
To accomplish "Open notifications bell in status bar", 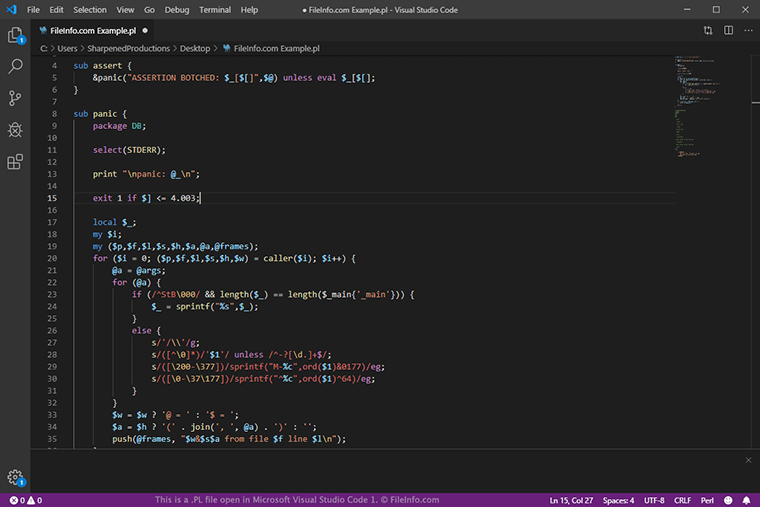I will (746, 499).
